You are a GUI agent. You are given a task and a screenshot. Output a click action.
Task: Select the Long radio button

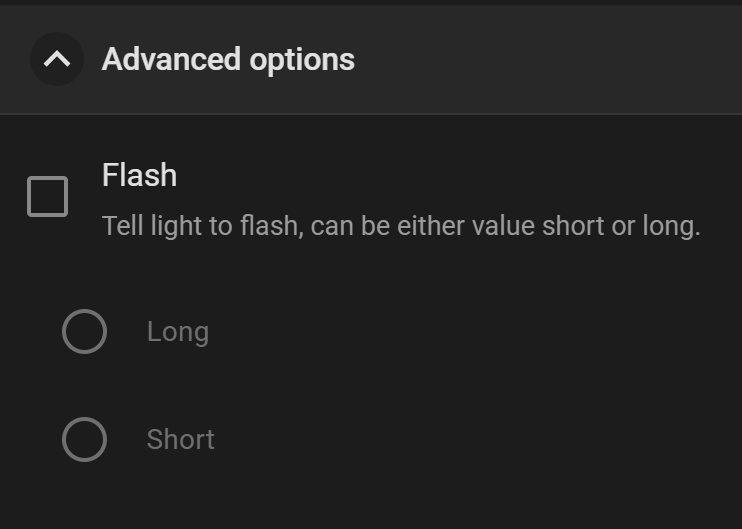84,332
